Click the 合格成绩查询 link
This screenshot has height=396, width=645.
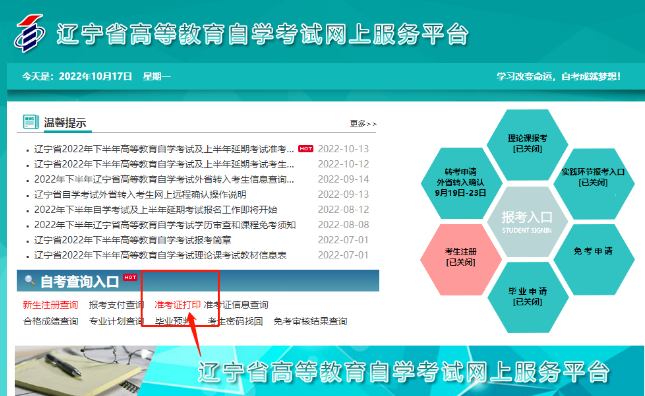click(51, 321)
